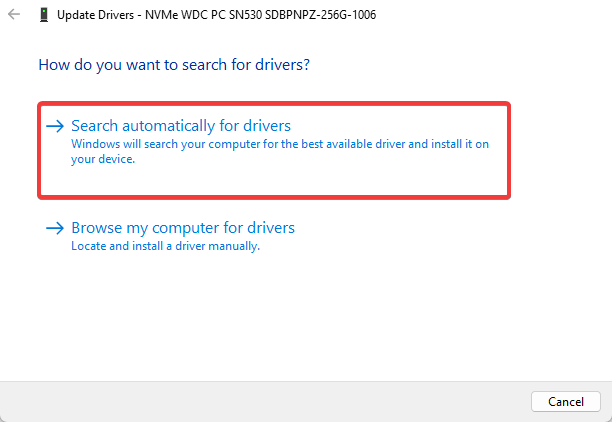The height and width of the screenshot is (422, 612).
Task: Go back using the back arrow
Action: [13, 16]
